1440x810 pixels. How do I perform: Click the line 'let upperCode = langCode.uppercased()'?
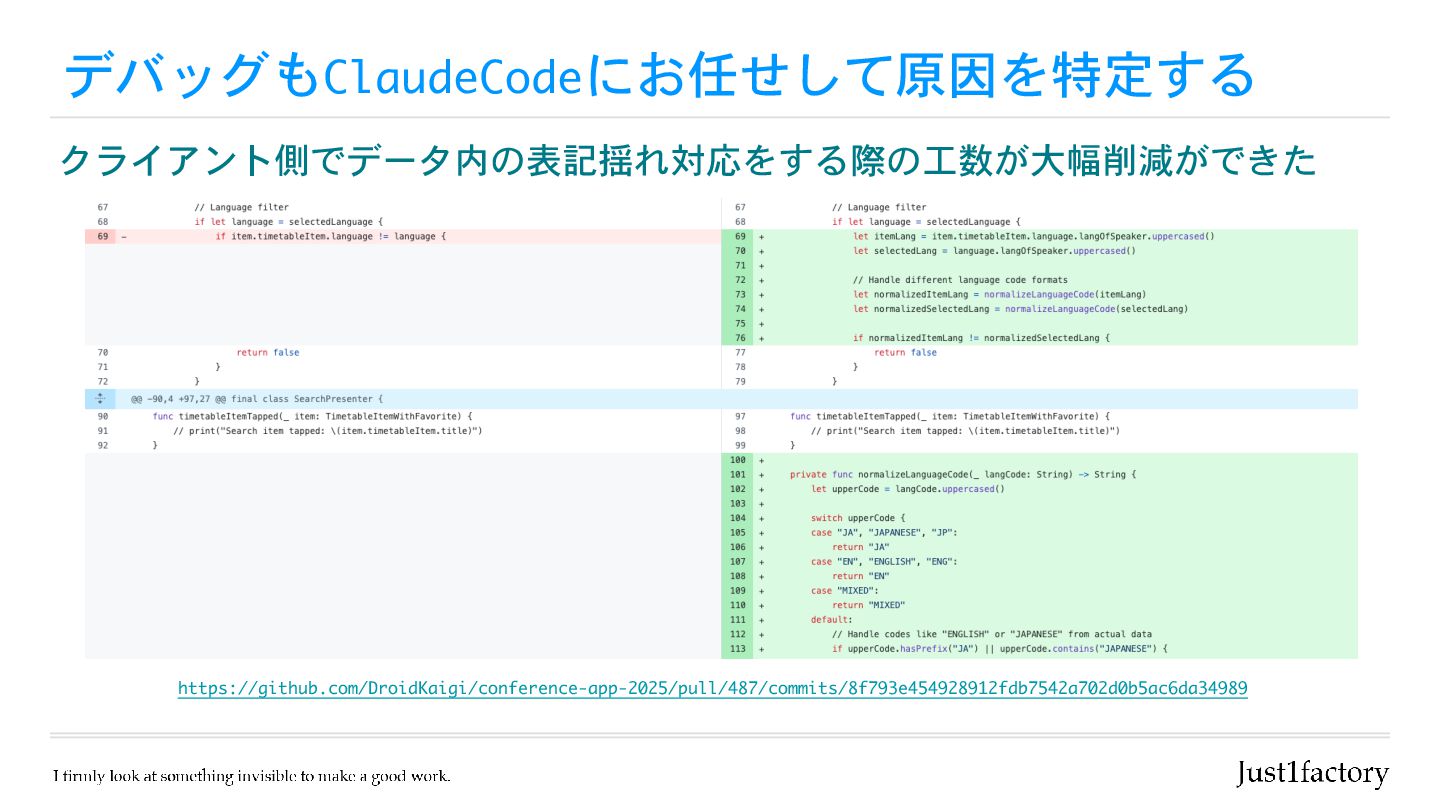907,489
